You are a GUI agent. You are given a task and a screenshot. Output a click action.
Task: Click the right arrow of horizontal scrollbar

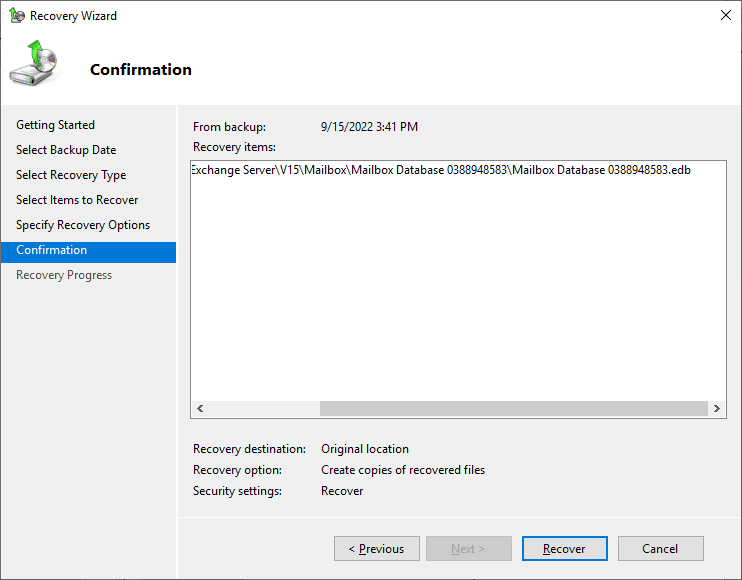point(716,408)
